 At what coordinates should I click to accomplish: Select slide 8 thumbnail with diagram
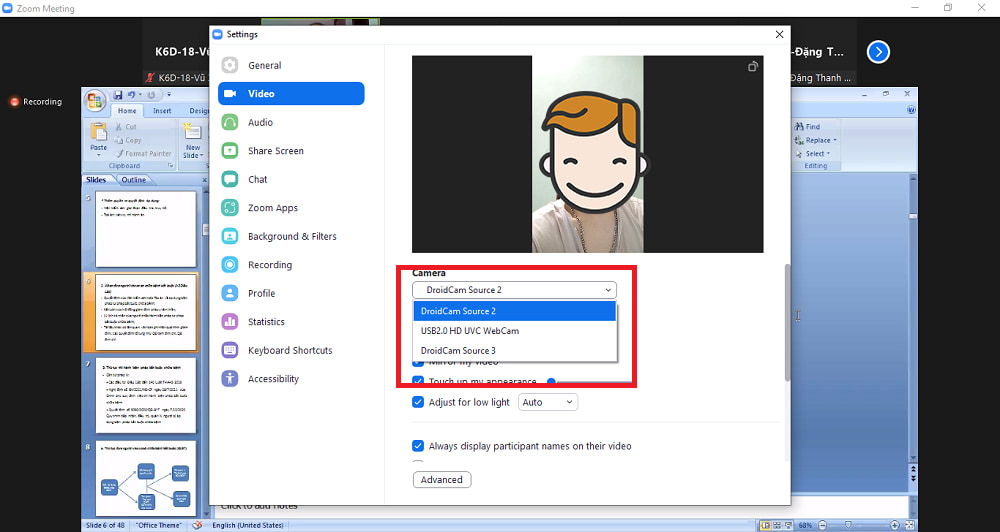pyautogui.click(x=146, y=478)
